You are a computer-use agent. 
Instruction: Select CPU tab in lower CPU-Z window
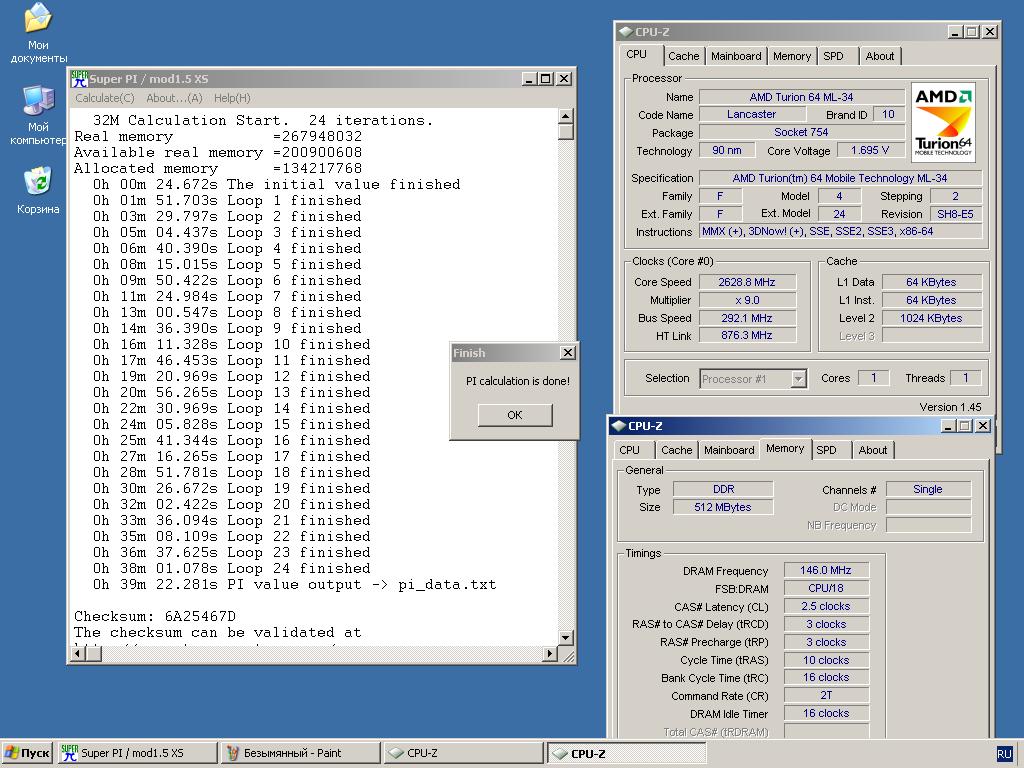coord(630,450)
